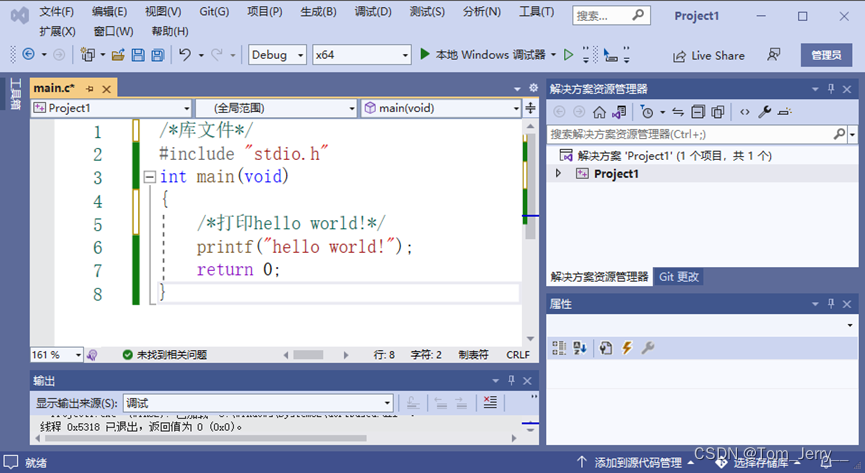The image size is (865, 473).
Task: Click the Solution Explorer search field
Action: click(697, 134)
